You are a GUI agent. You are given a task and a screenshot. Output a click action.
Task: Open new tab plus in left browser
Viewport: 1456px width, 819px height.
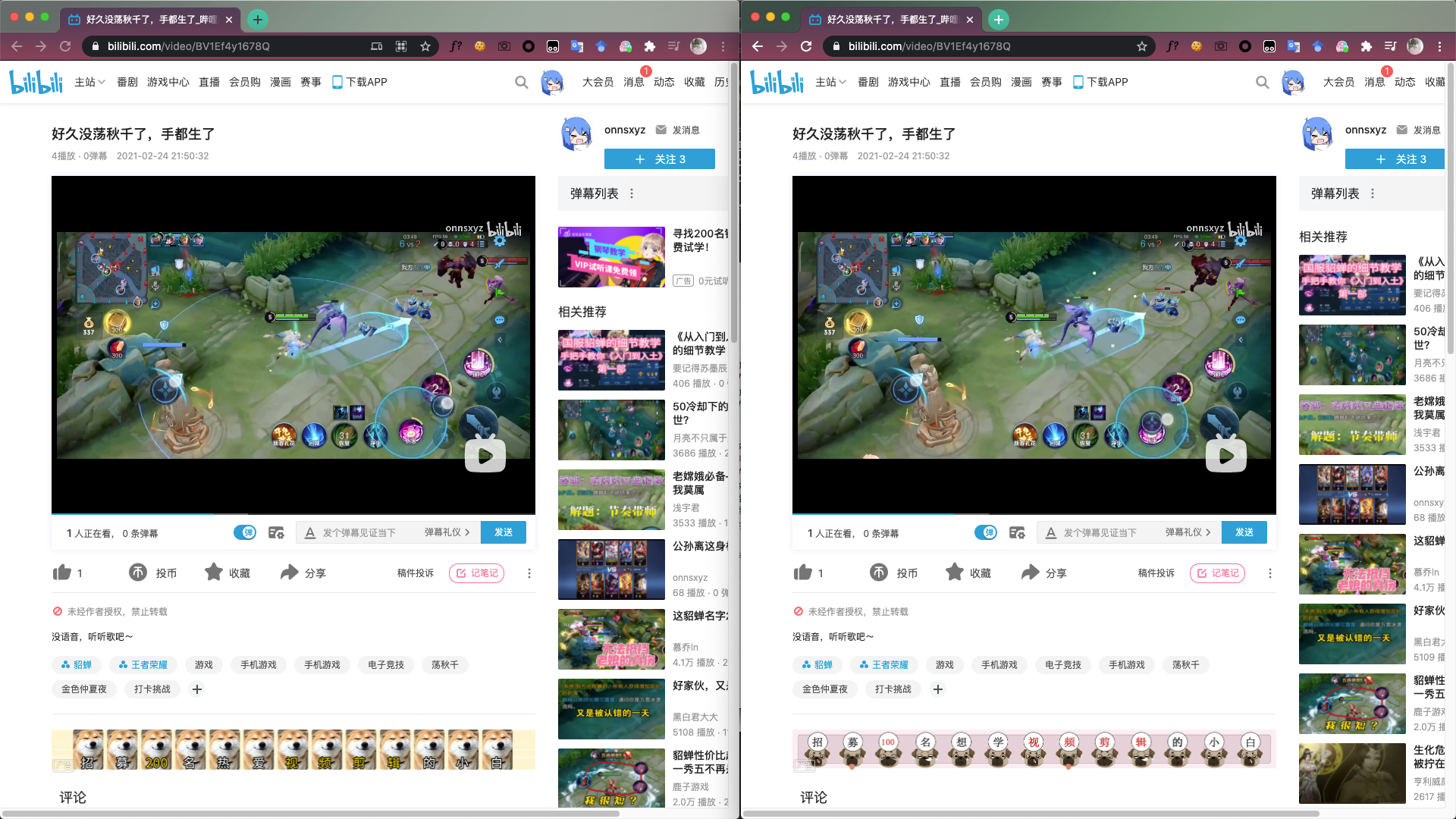tap(258, 19)
